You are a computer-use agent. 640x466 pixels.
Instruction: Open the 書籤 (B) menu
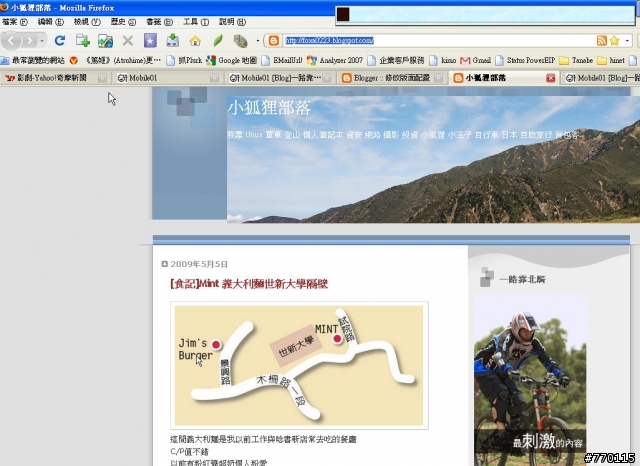(160, 22)
